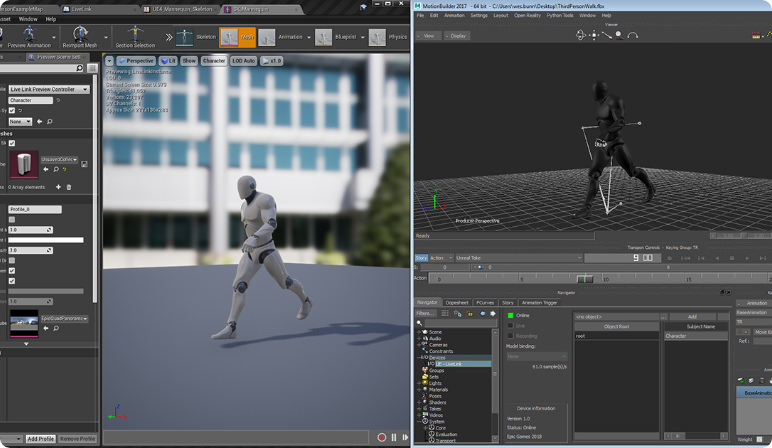Toggle the Online device checkbox
772x448 pixels.
[x=510, y=316]
